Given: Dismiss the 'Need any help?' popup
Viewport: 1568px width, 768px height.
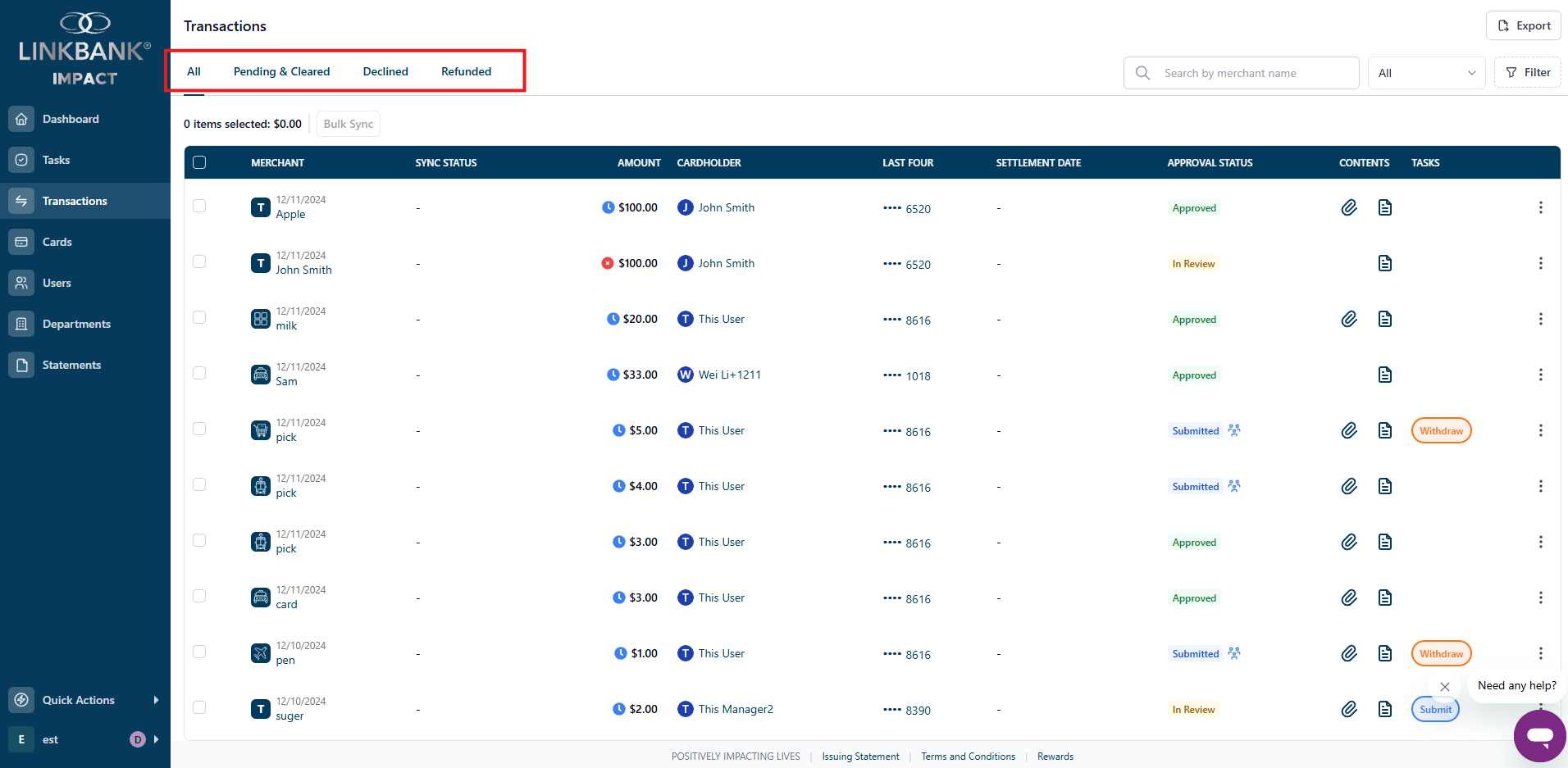Looking at the screenshot, I should pyautogui.click(x=1445, y=687).
